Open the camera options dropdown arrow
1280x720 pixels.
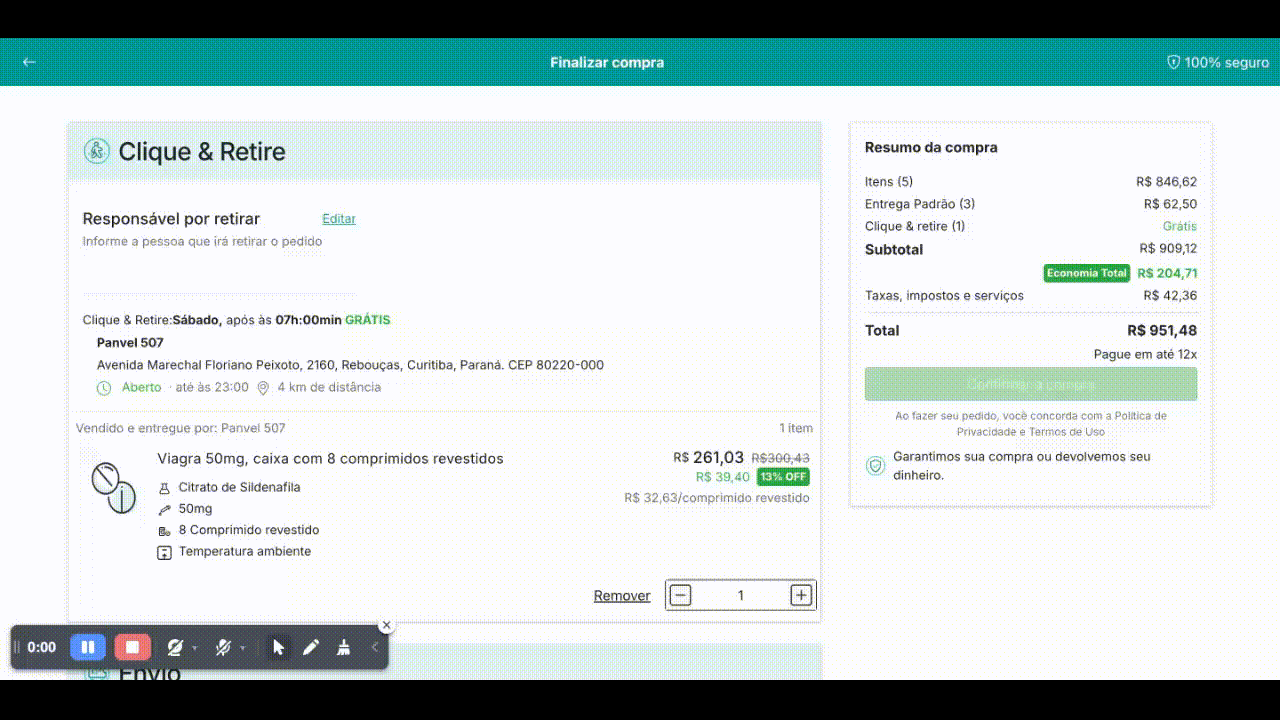pos(194,648)
